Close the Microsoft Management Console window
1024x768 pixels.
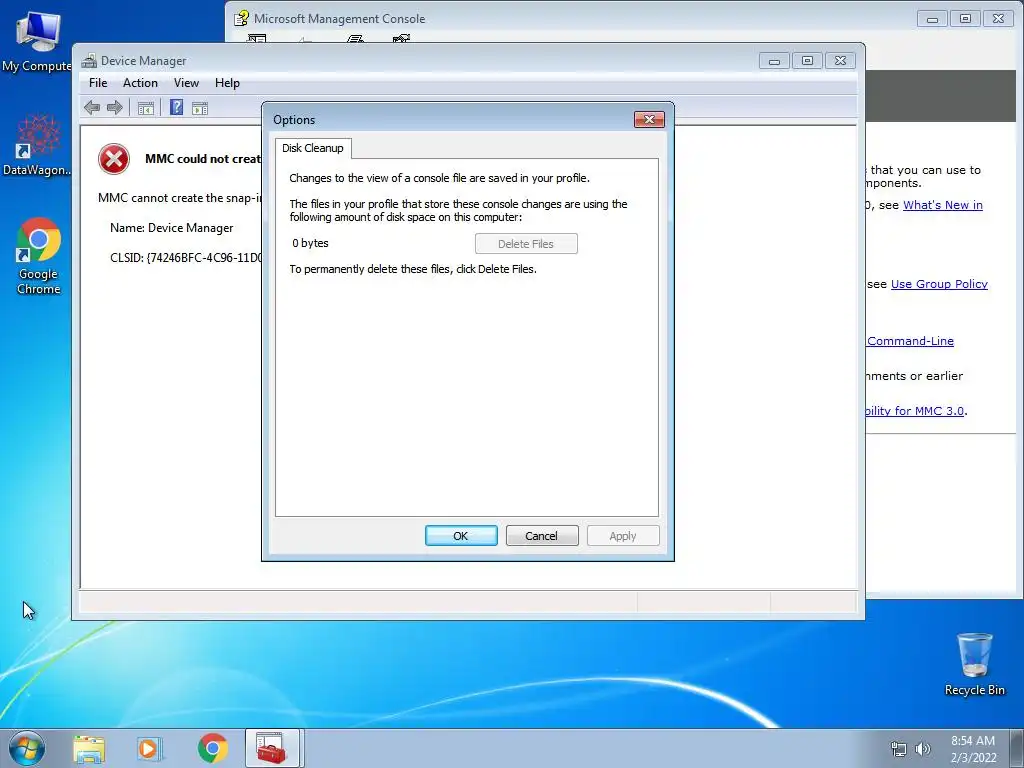pos(999,19)
